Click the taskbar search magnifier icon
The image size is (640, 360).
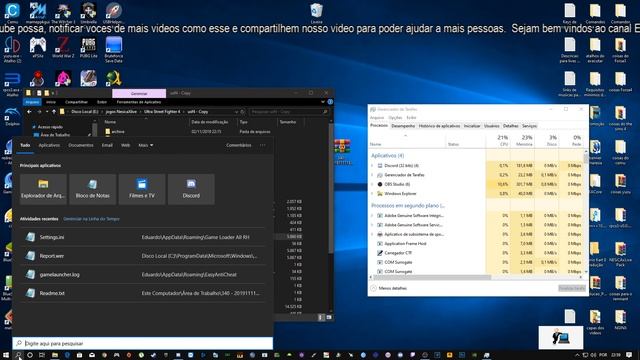(18, 355)
